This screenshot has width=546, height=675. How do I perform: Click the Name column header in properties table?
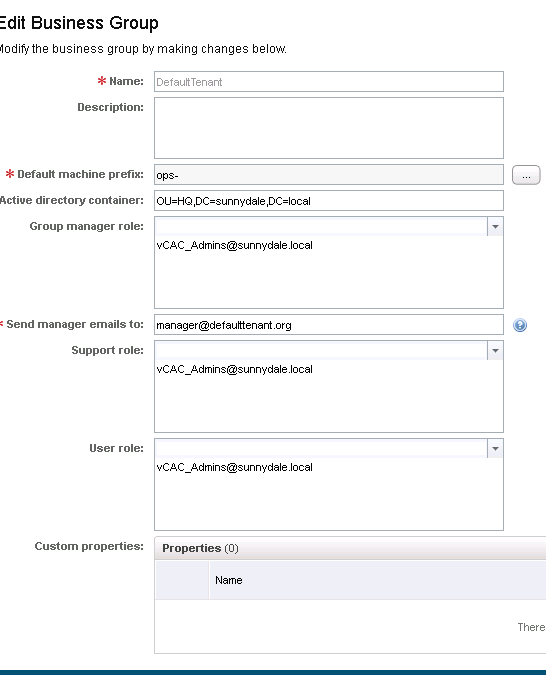pos(378,580)
